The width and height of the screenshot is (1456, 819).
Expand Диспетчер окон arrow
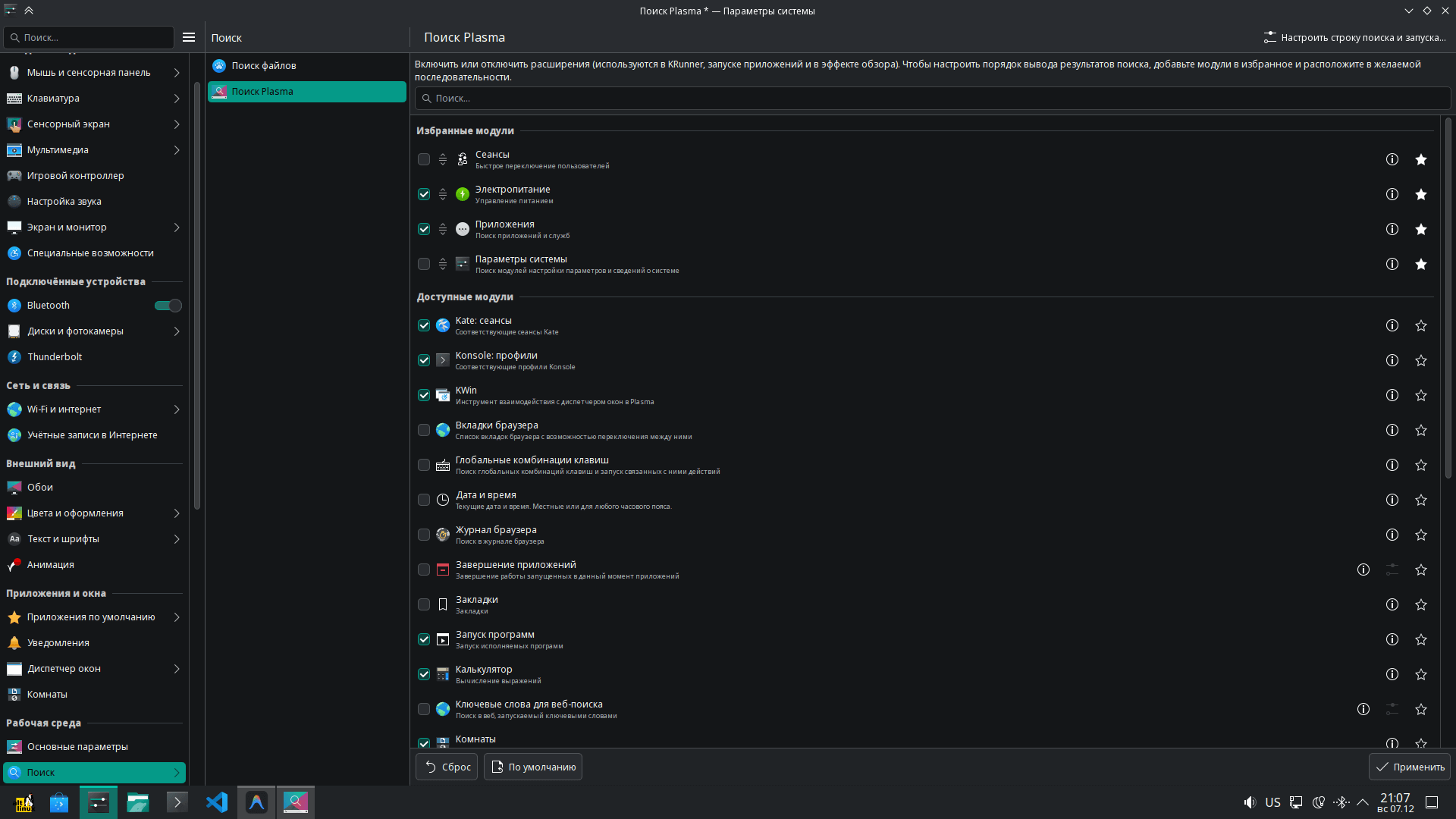pyautogui.click(x=177, y=669)
